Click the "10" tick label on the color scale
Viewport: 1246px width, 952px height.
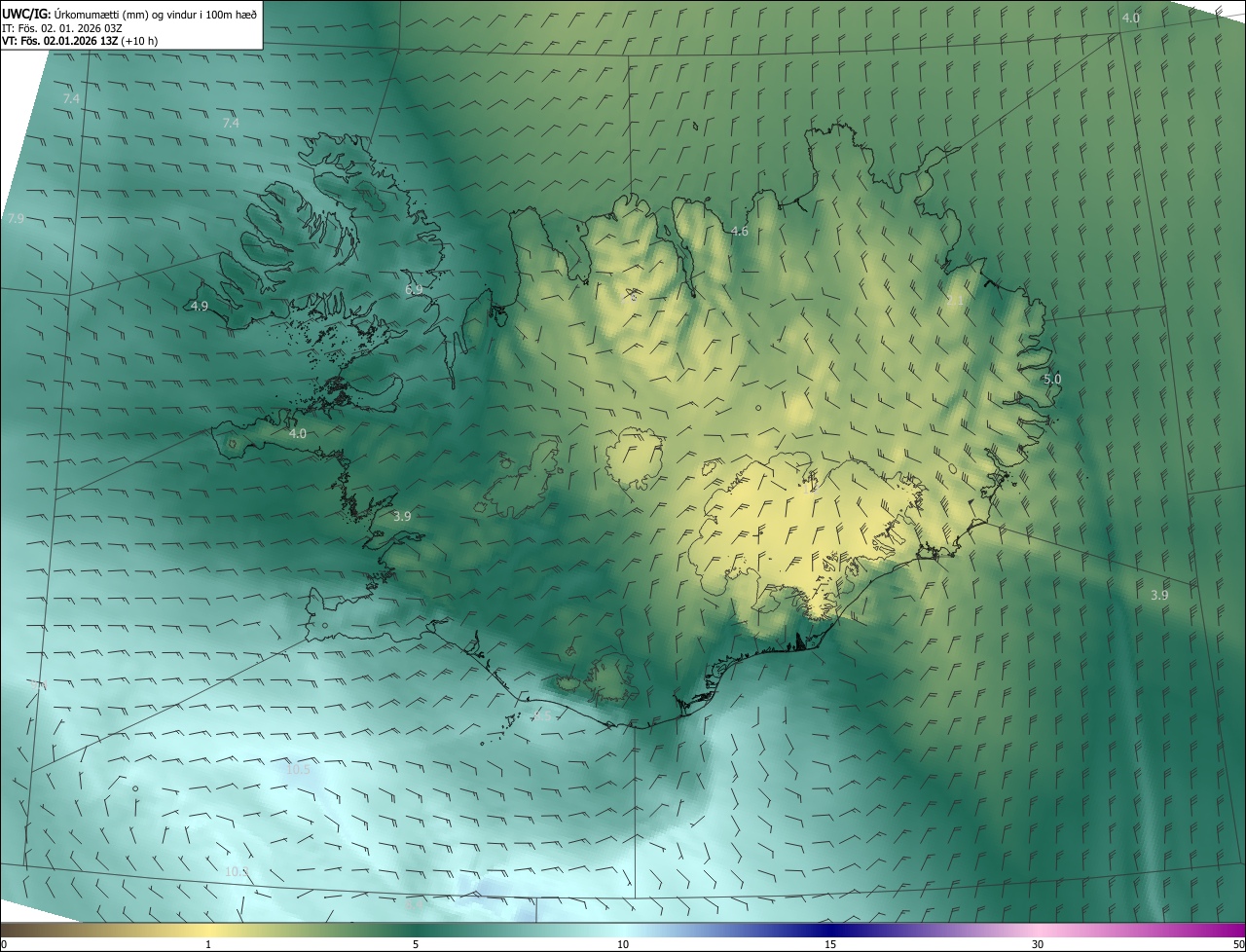point(623,944)
